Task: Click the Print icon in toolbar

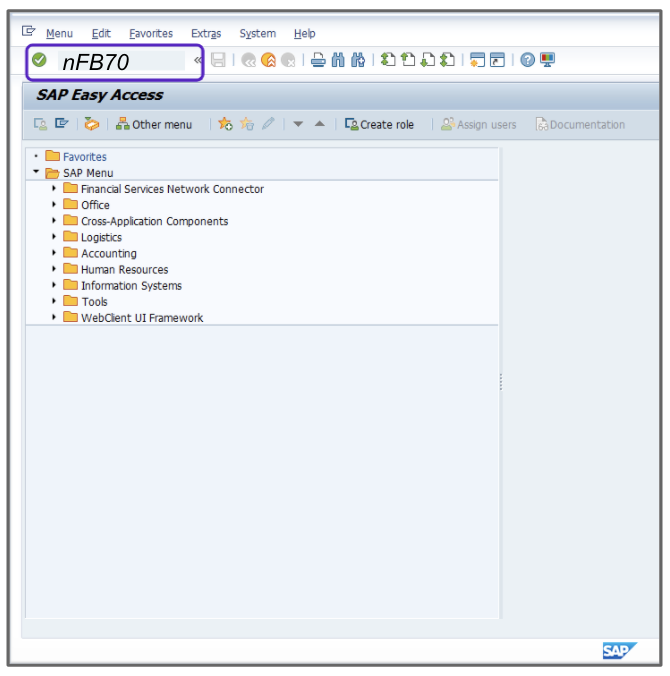Action: tap(318, 60)
